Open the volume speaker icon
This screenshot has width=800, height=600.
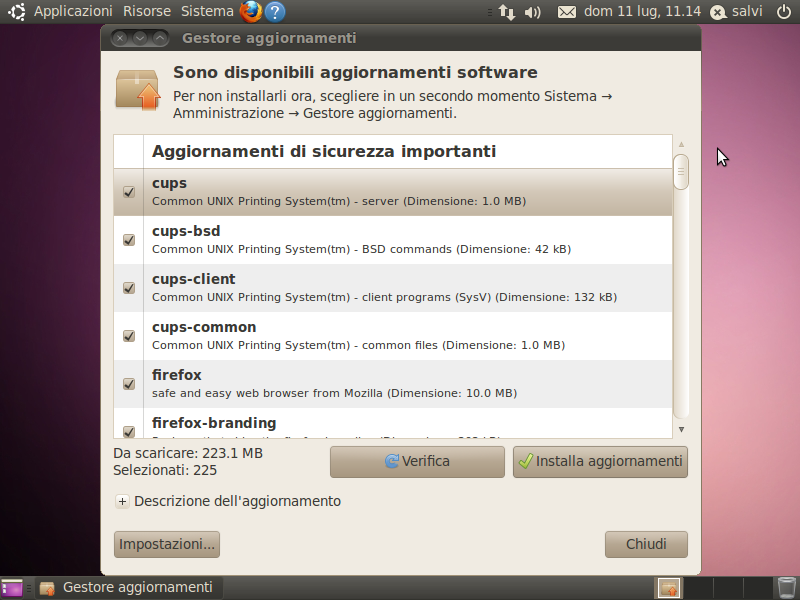(533, 12)
